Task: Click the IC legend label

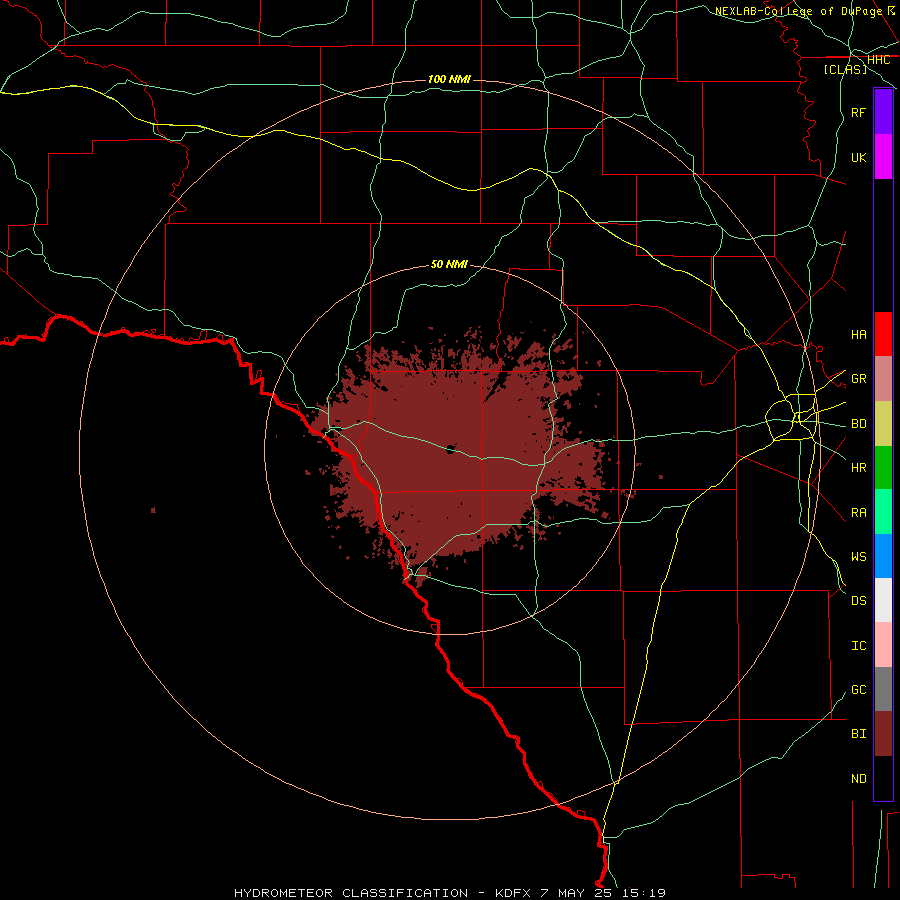Action: (x=858, y=646)
